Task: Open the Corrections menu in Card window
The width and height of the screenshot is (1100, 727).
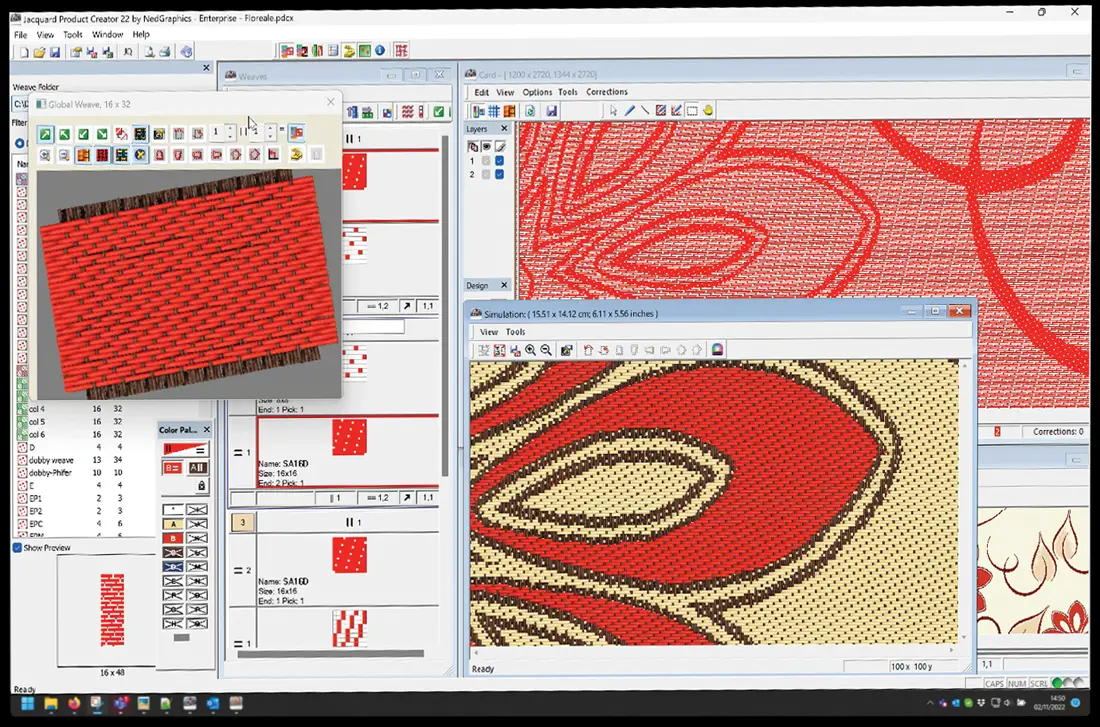Action: [x=607, y=92]
